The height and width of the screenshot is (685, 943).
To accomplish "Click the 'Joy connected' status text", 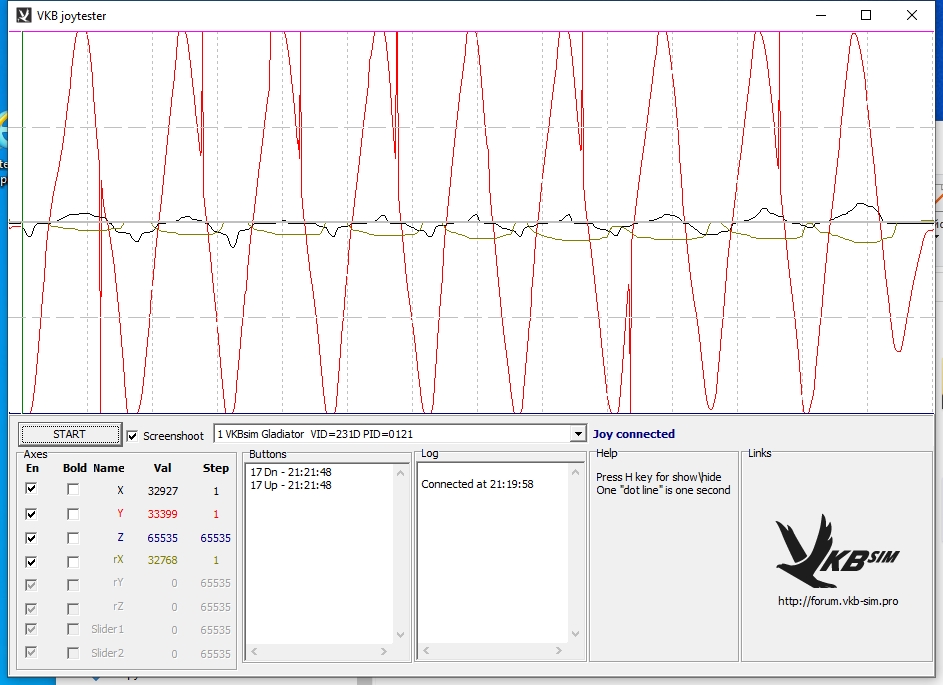I will (634, 434).
